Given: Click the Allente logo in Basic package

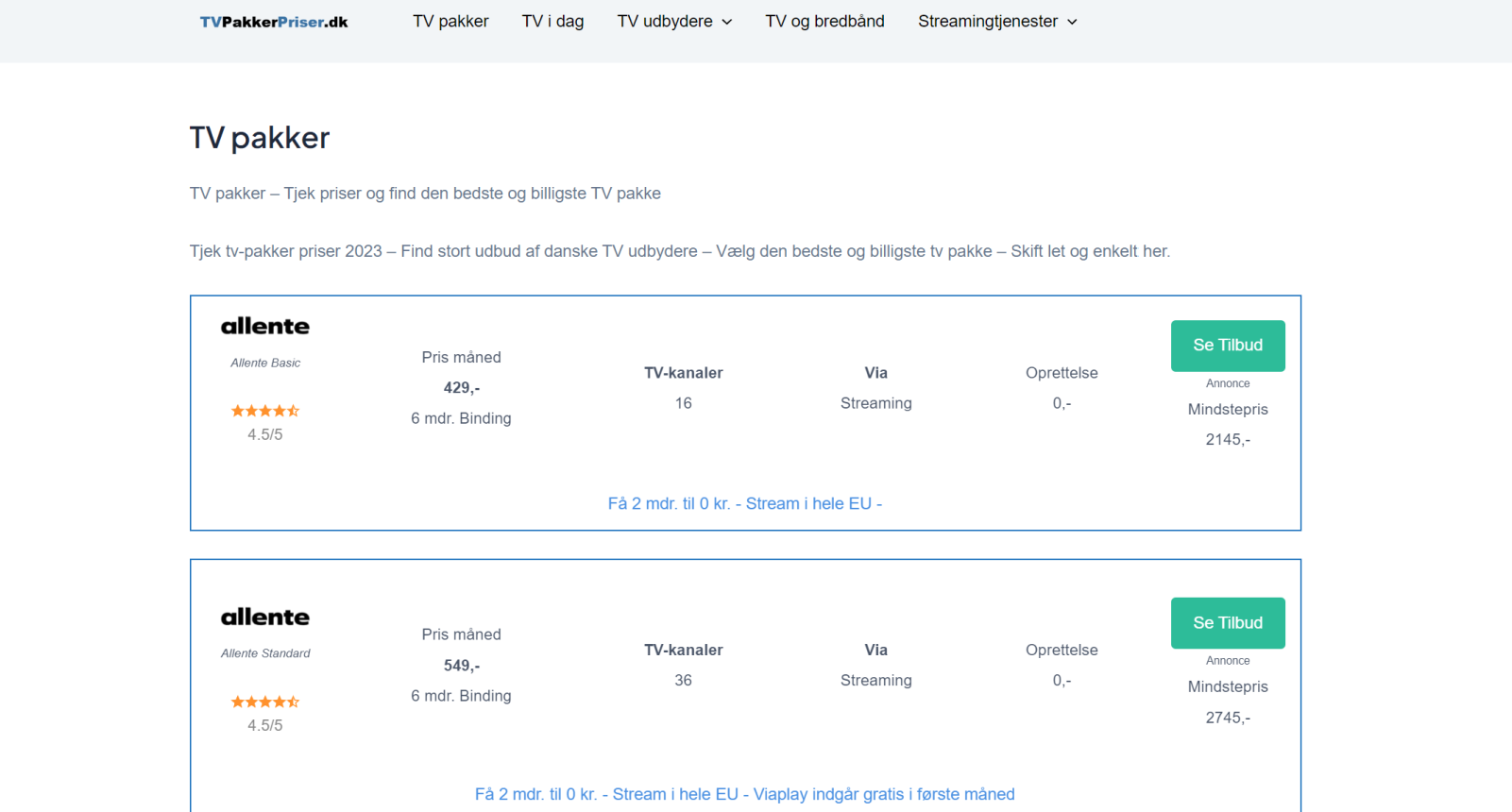Looking at the screenshot, I should pos(265,327).
